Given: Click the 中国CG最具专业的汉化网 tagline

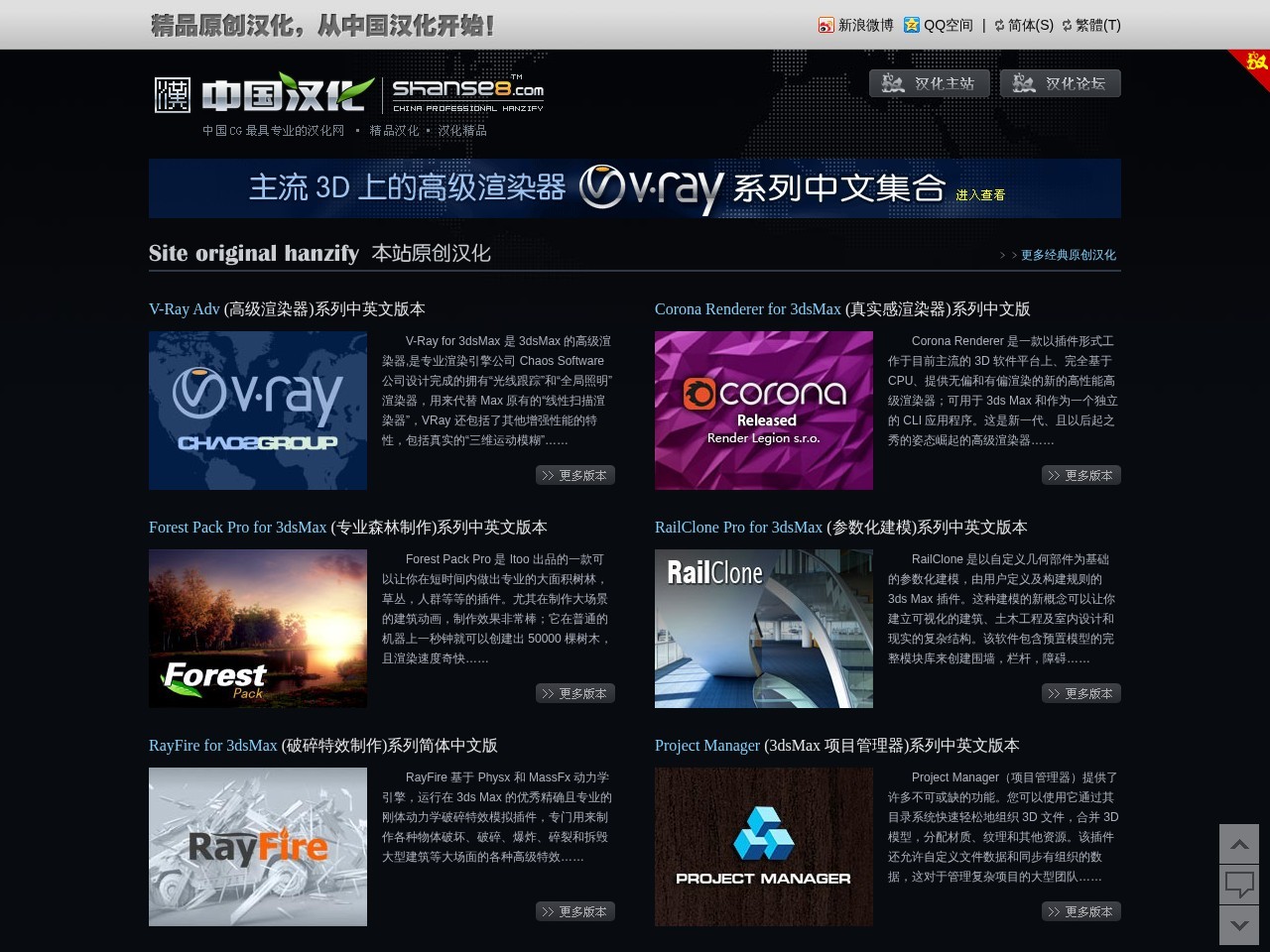Looking at the screenshot, I should pos(273,131).
